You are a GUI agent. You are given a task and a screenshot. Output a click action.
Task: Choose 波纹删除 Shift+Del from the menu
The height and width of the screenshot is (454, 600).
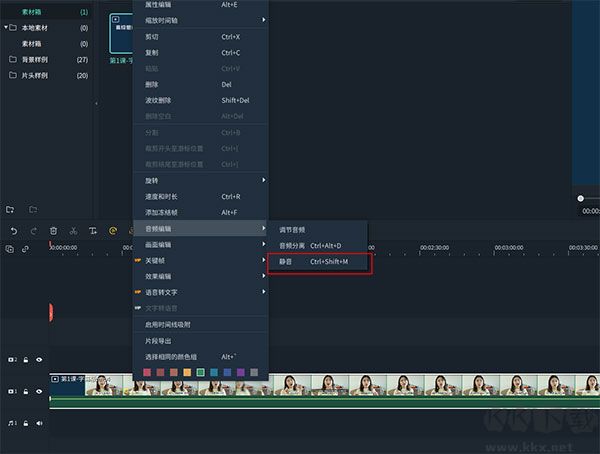[201, 100]
